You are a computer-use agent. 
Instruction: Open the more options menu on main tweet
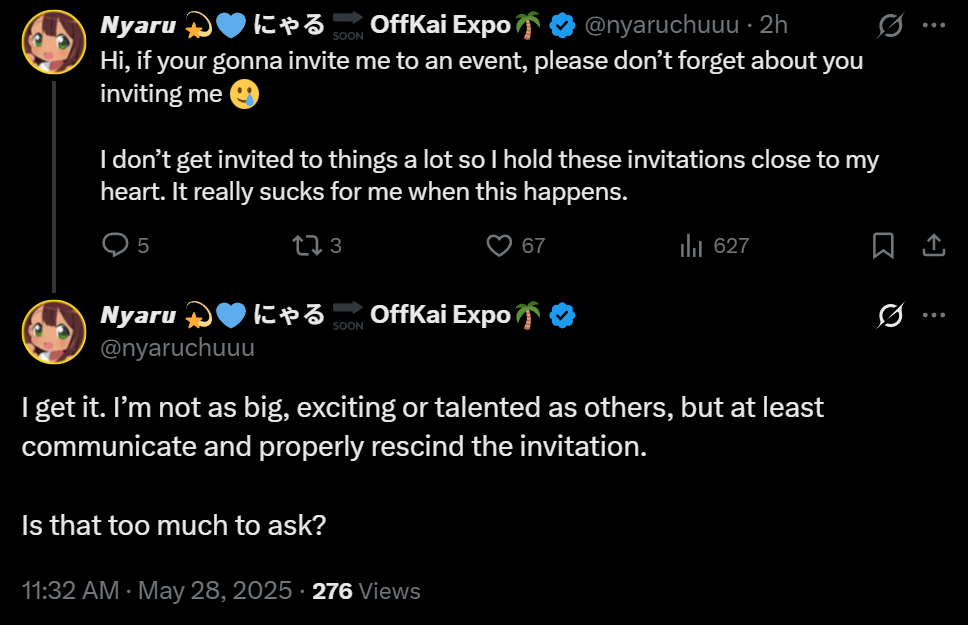click(x=933, y=315)
